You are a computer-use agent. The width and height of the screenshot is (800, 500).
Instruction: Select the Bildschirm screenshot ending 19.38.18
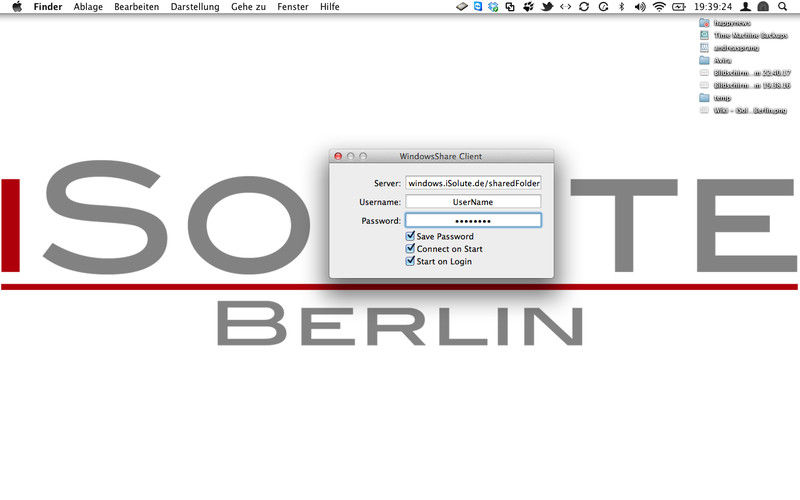[745, 85]
